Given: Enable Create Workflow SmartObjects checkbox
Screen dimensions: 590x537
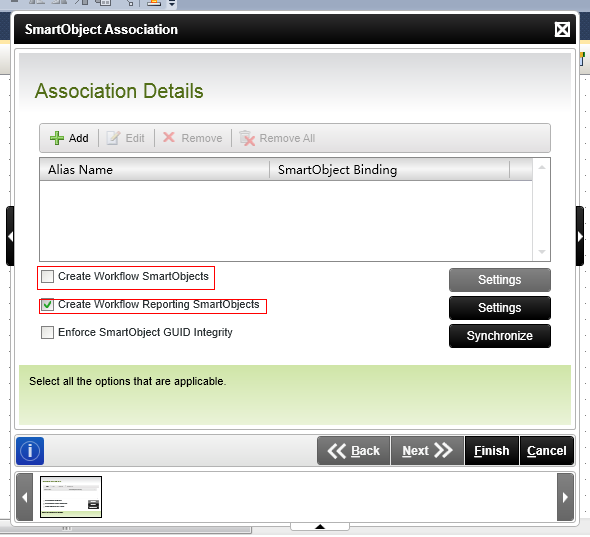Looking at the screenshot, I should coord(47,276).
